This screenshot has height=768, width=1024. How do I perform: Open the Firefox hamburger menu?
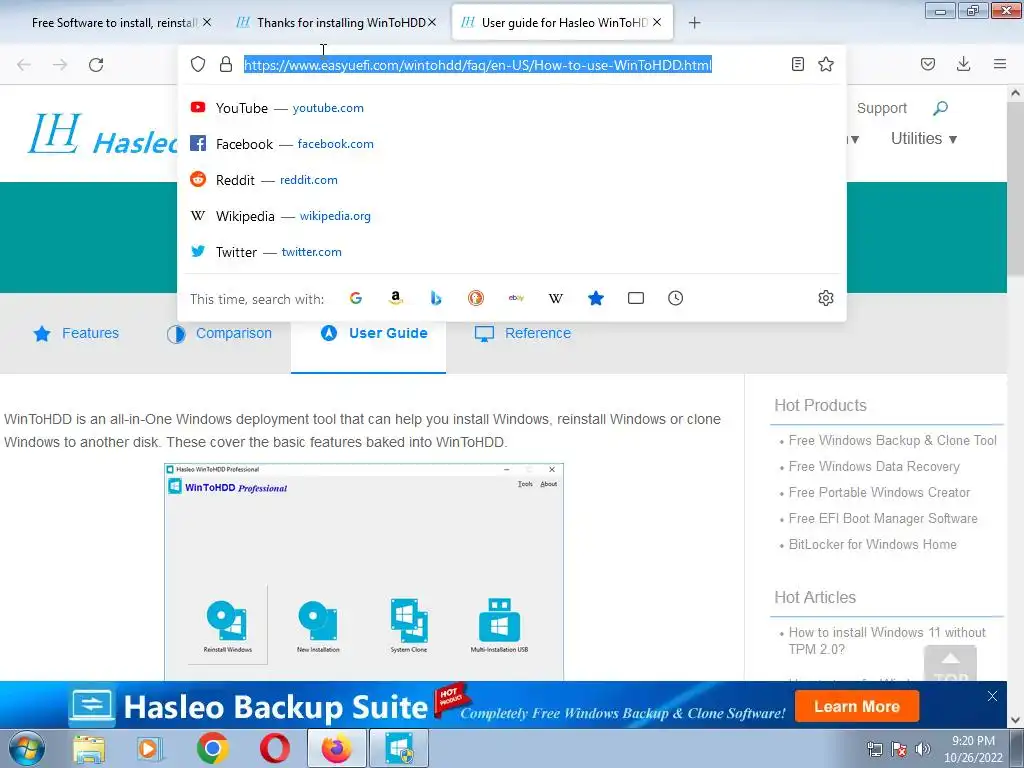(1000, 64)
